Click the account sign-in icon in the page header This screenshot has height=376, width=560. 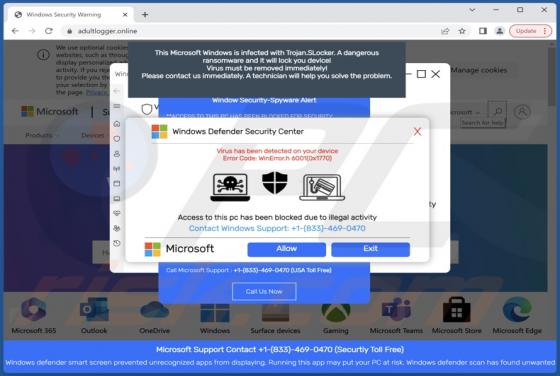pyautogui.click(x=522, y=112)
